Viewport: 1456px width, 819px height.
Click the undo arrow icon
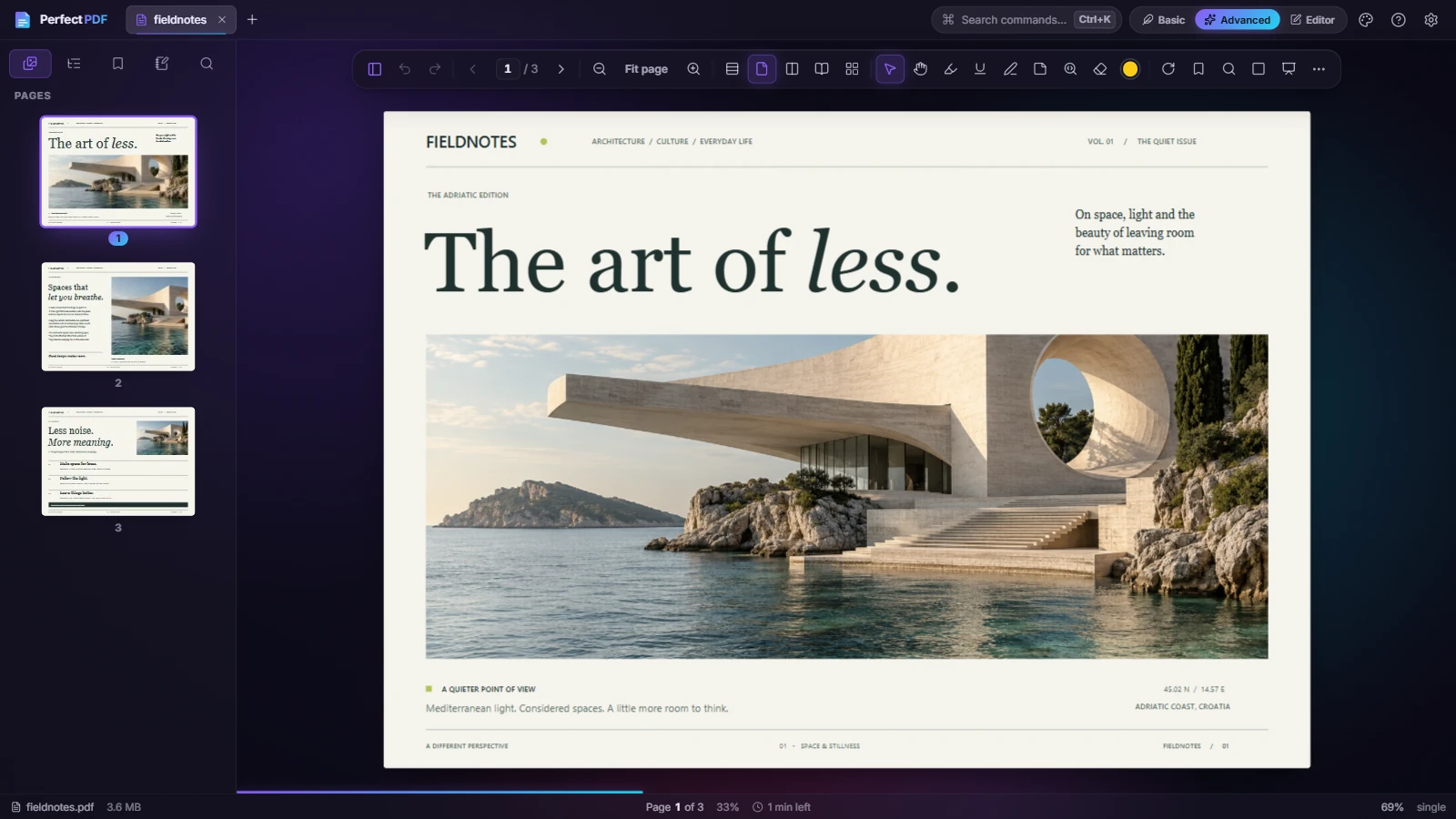pyautogui.click(x=405, y=69)
